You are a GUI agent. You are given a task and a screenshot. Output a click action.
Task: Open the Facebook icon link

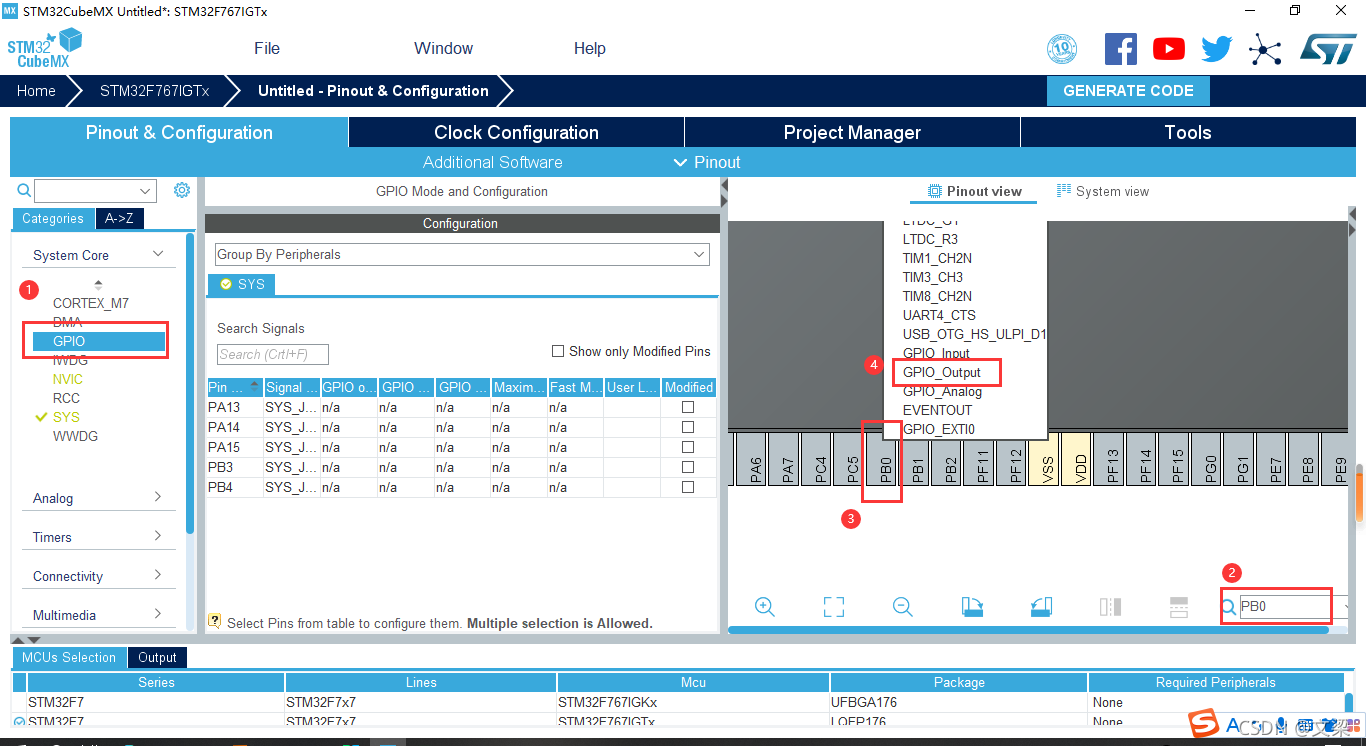[x=1120, y=49]
